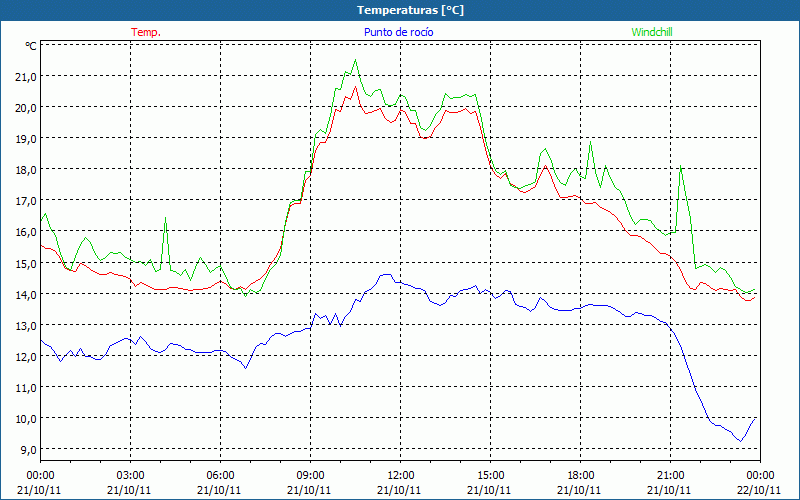The height and width of the screenshot is (500, 800).
Task: Click the blue dew point peak near 11:30
Action: point(386,274)
